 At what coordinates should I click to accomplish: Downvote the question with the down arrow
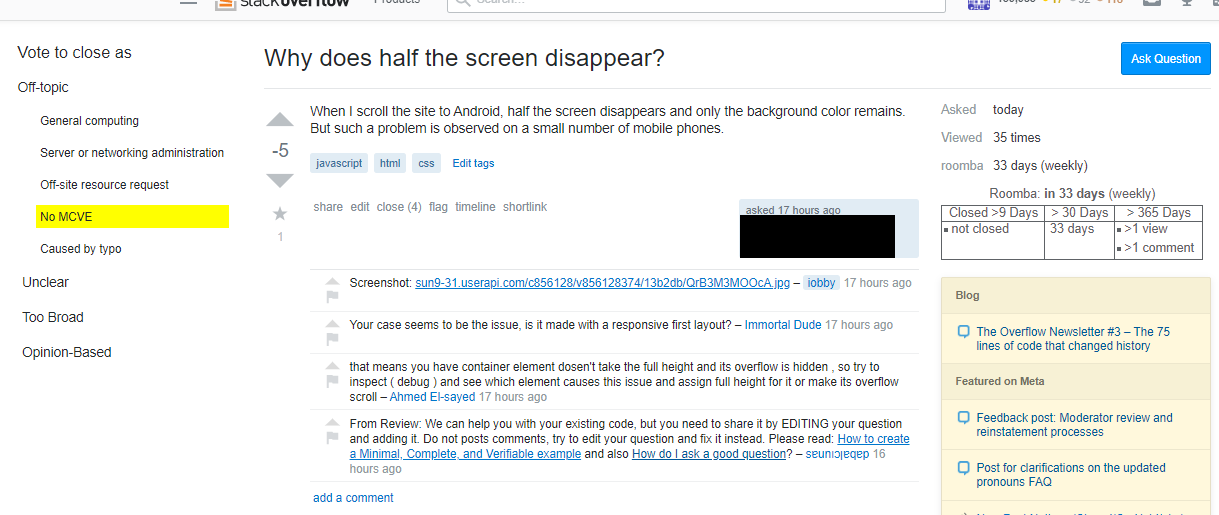tap(280, 180)
